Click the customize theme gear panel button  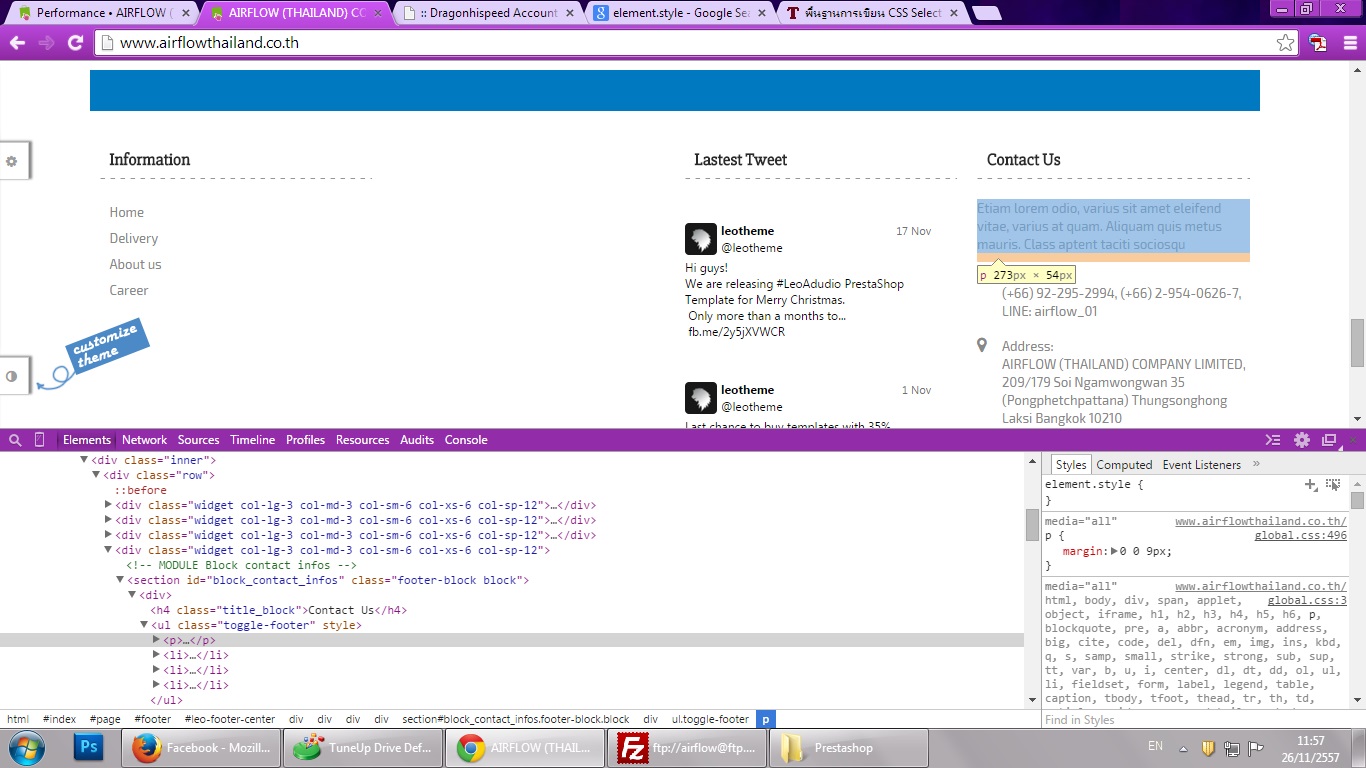[x=12, y=161]
